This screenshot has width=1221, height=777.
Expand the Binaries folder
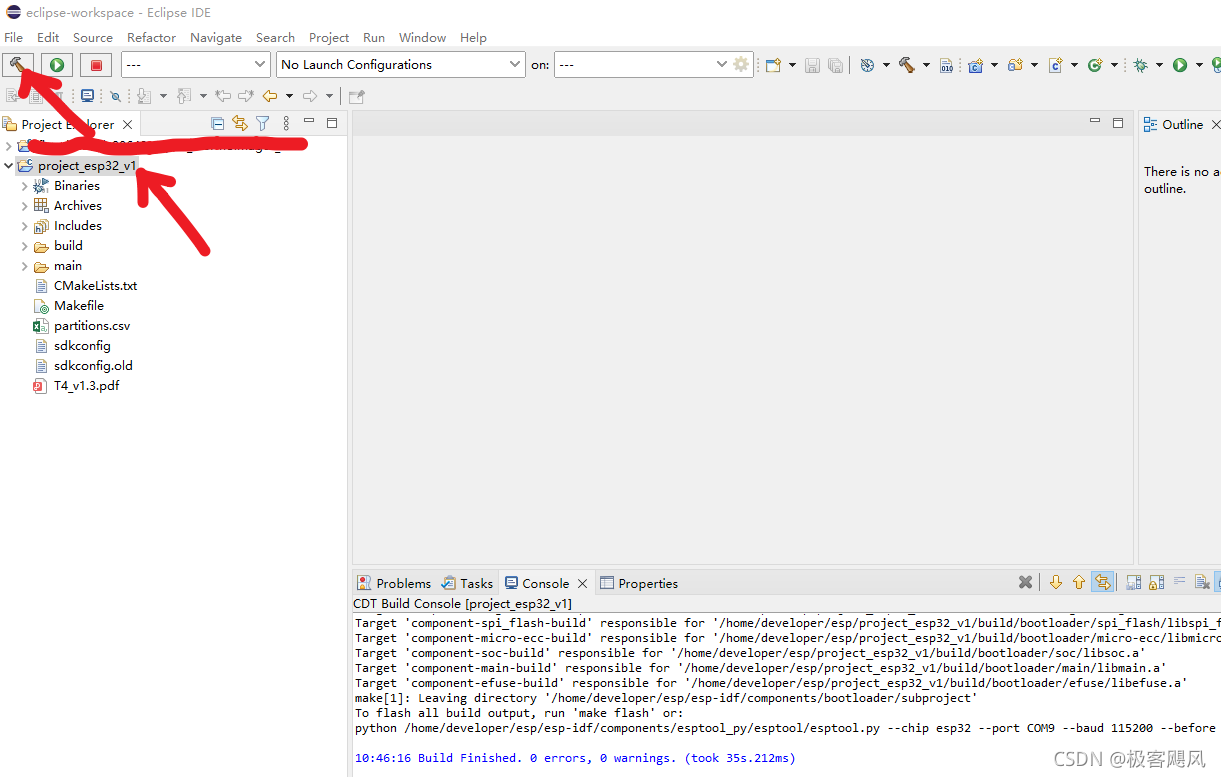point(25,186)
